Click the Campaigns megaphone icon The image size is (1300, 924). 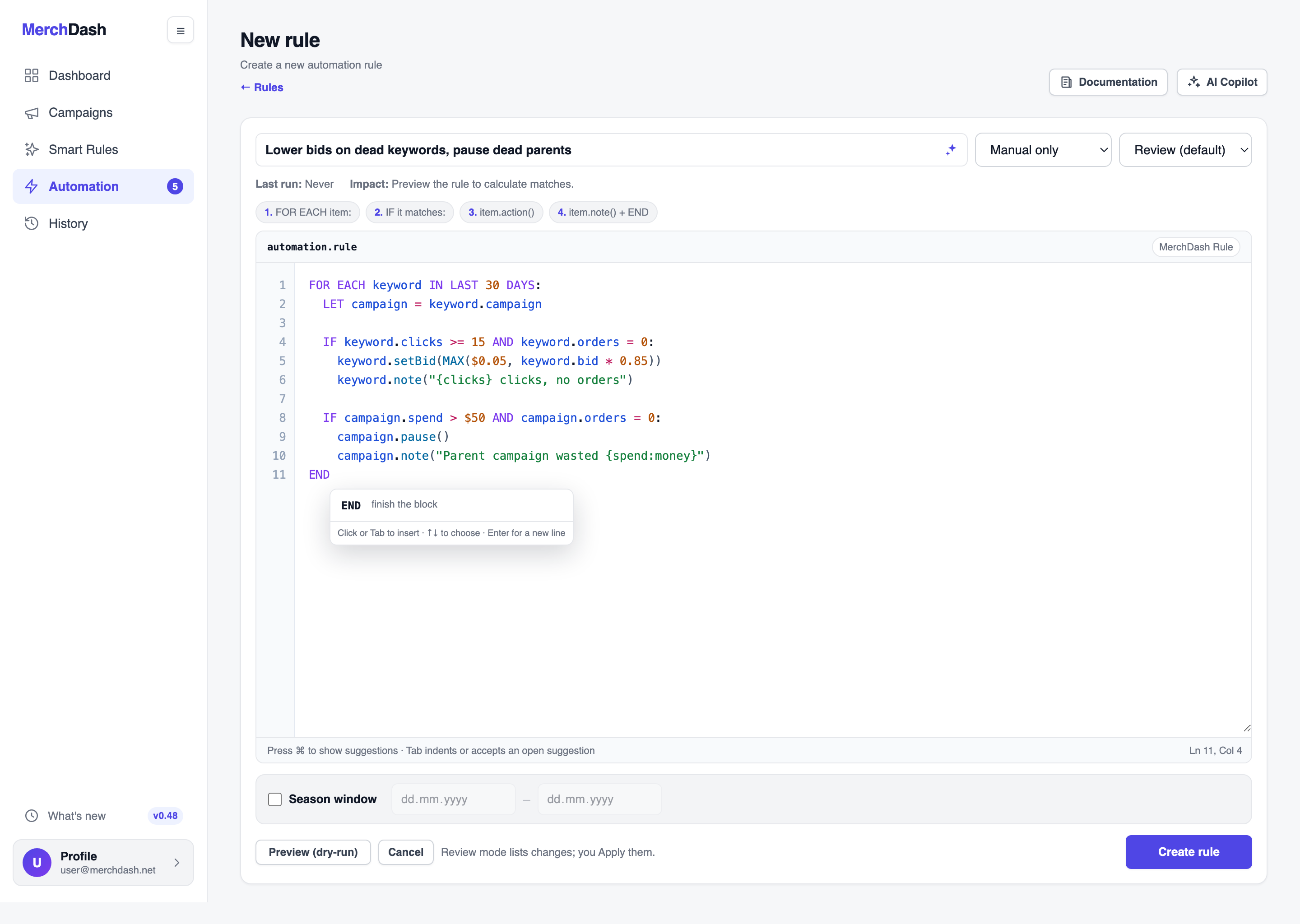coord(31,113)
